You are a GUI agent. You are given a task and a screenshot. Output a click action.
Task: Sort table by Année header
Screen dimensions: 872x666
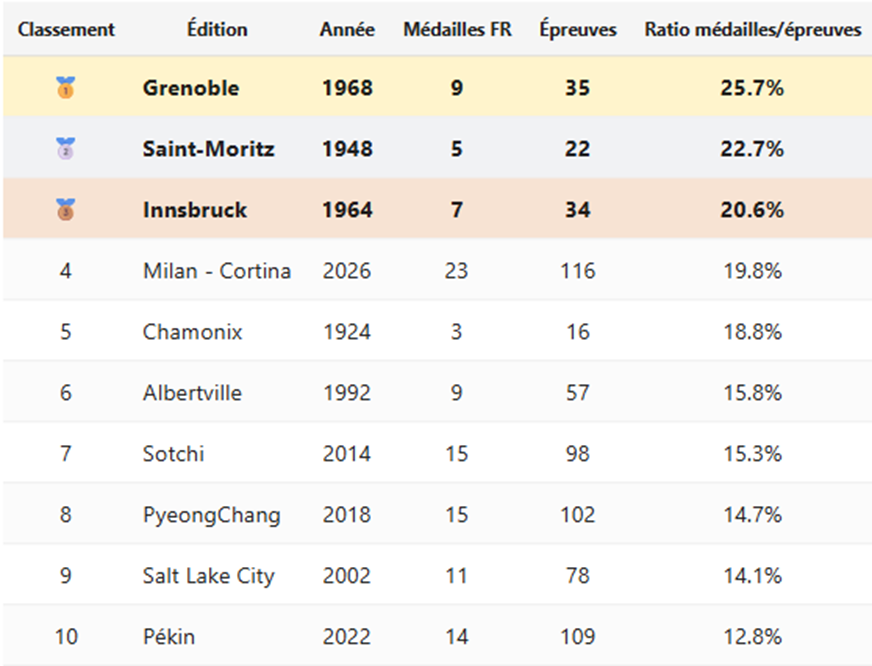(347, 29)
